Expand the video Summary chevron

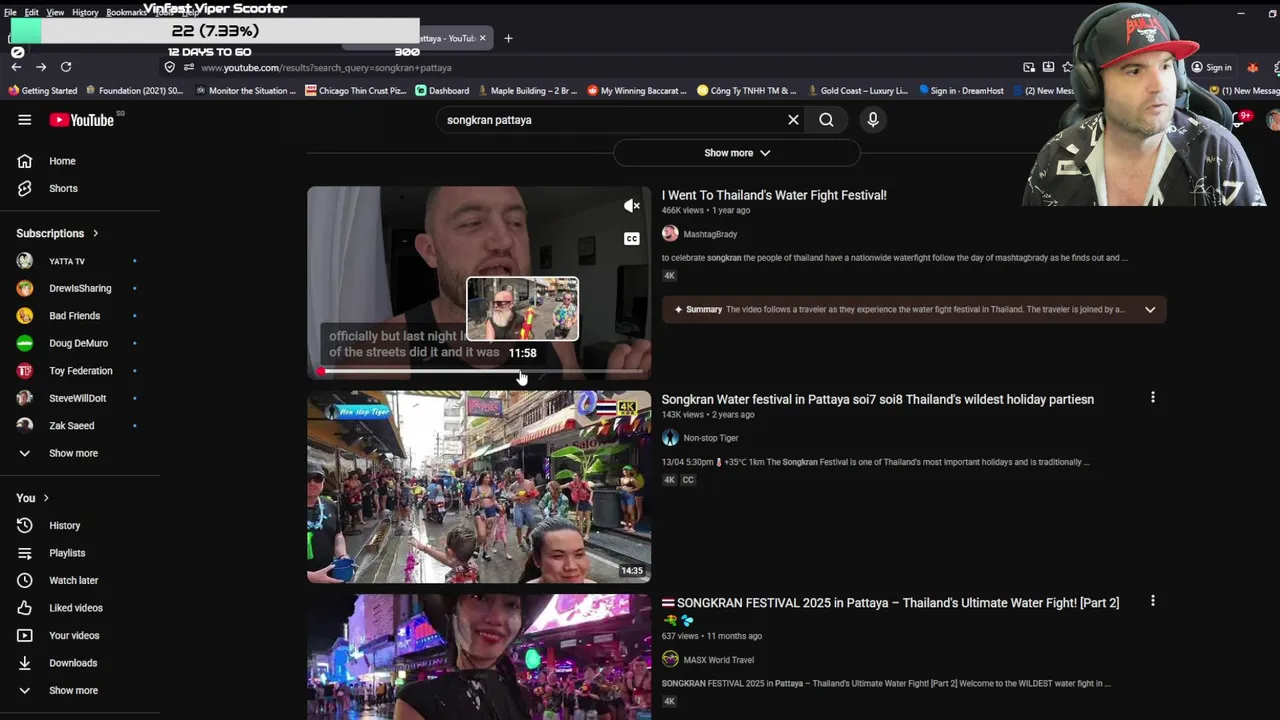pyautogui.click(x=1150, y=310)
